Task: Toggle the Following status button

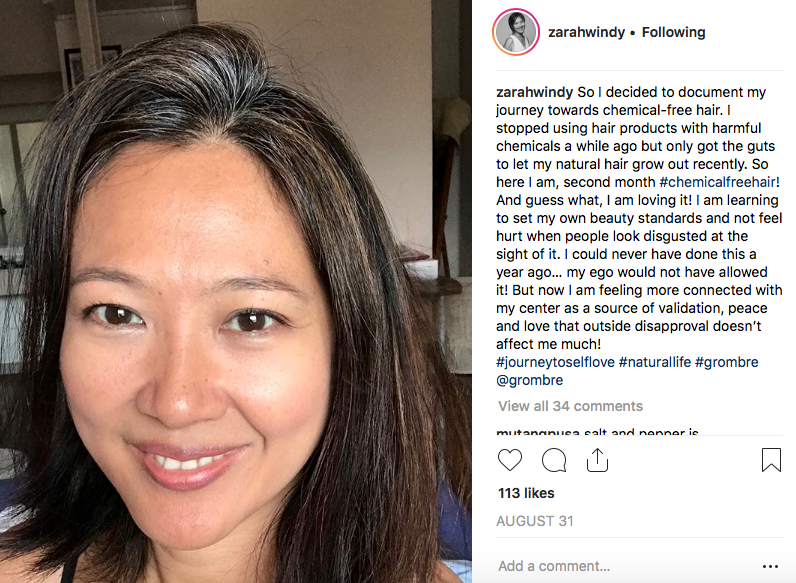Action: click(x=673, y=33)
